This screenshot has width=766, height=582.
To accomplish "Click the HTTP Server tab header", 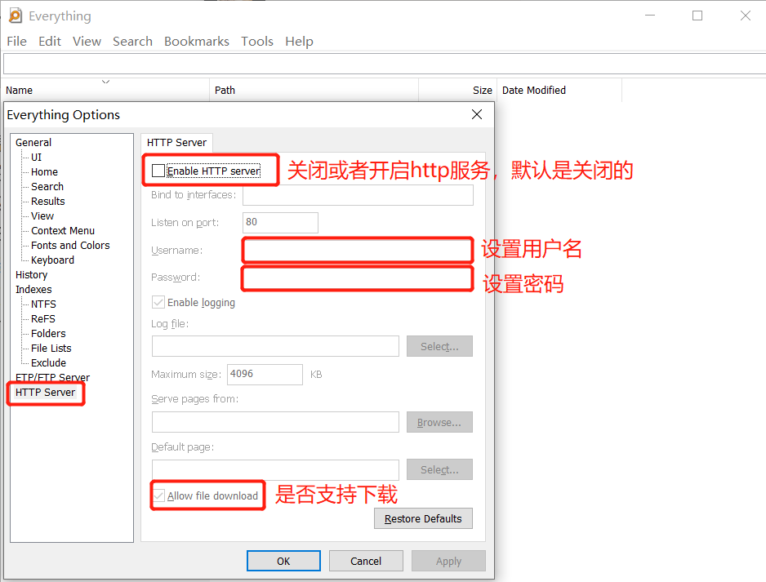I will [x=176, y=142].
